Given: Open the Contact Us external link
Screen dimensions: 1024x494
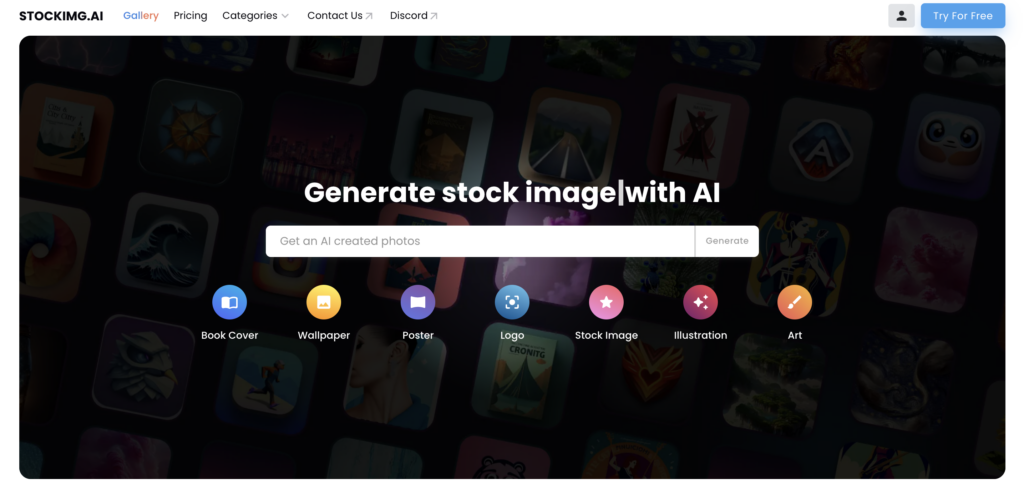Looking at the screenshot, I should pyautogui.click(x=340, y=16).
